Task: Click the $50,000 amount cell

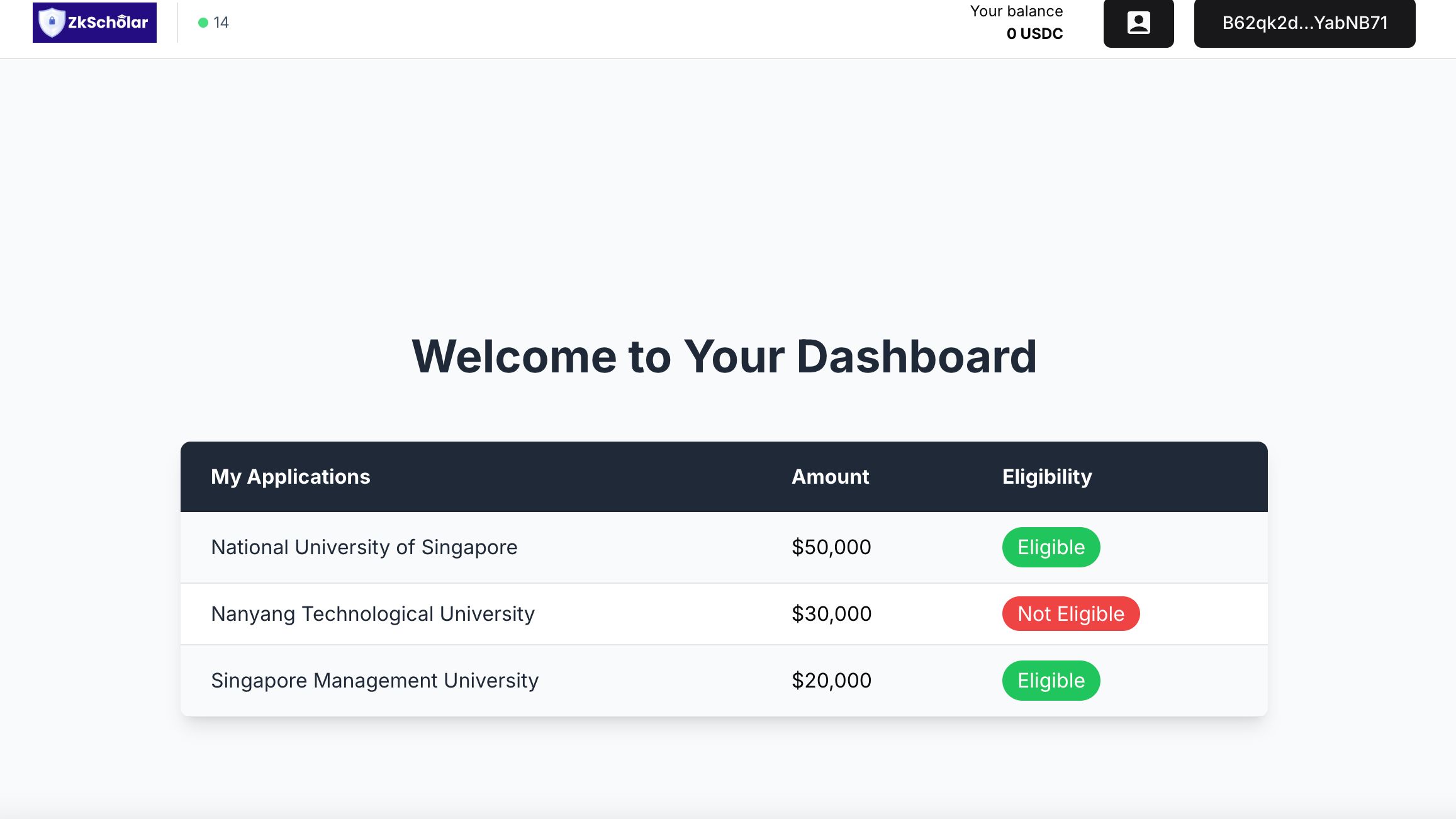Action: (x=831, y=547)
